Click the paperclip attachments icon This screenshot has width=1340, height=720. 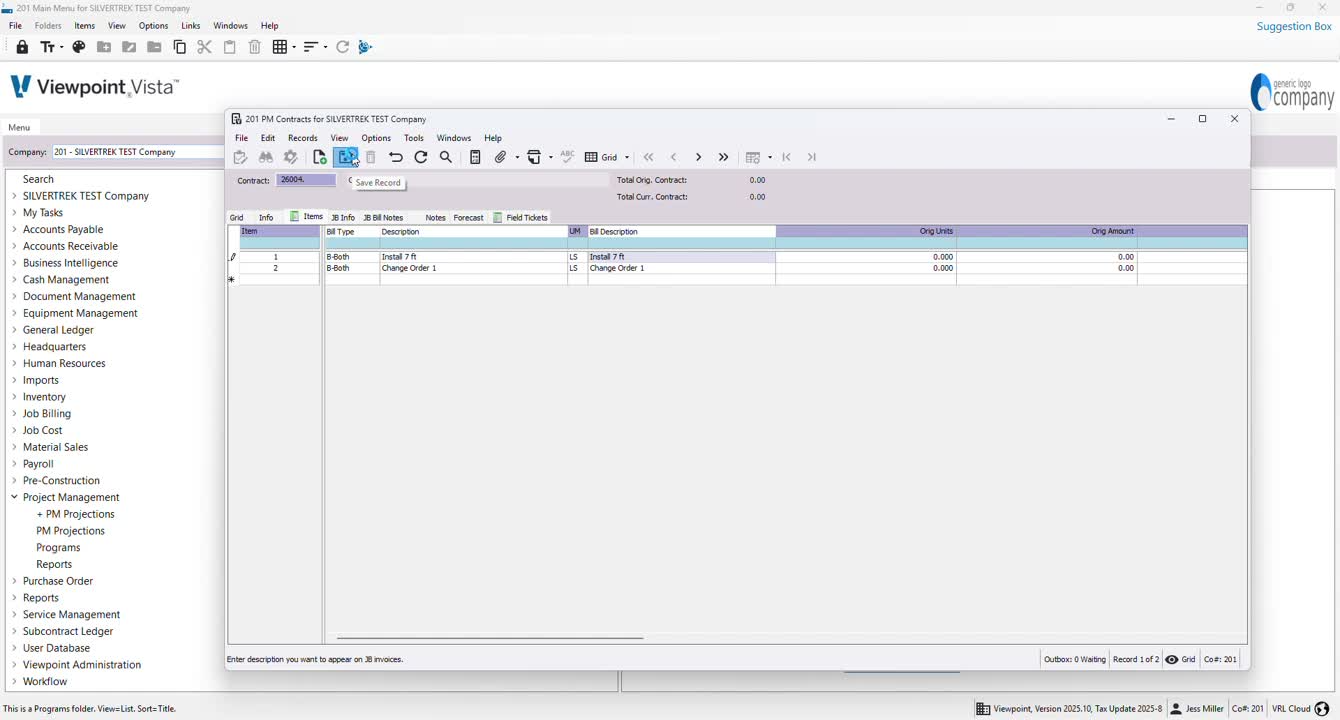(501, 157)
